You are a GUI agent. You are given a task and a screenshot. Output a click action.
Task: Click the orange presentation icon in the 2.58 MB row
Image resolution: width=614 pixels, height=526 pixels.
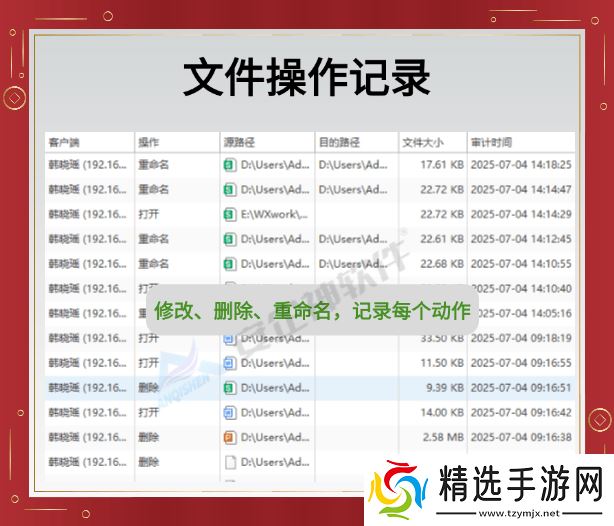pyautogui.click(x=229, y=437)
